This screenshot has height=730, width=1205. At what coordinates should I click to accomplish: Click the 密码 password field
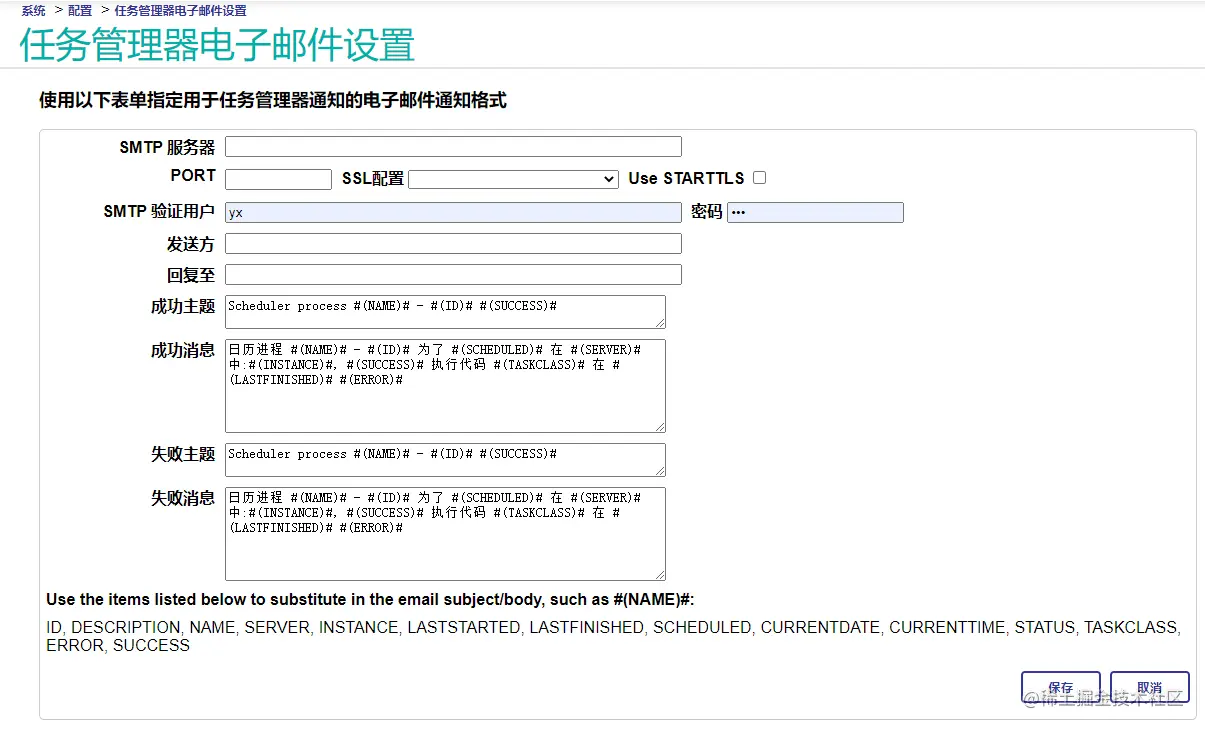(x=815, y=212)
